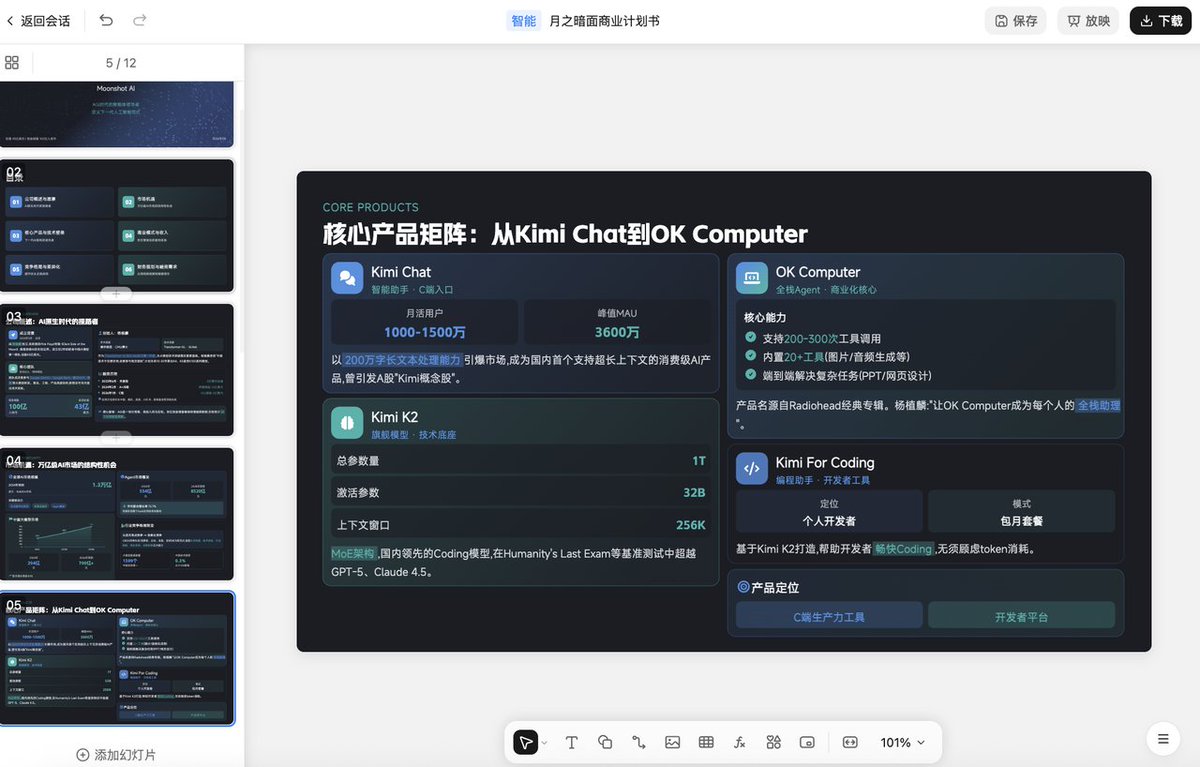Click the 全栈助理 highlighted text
Screen dimensions: 1200x767
pos(1098,406)
